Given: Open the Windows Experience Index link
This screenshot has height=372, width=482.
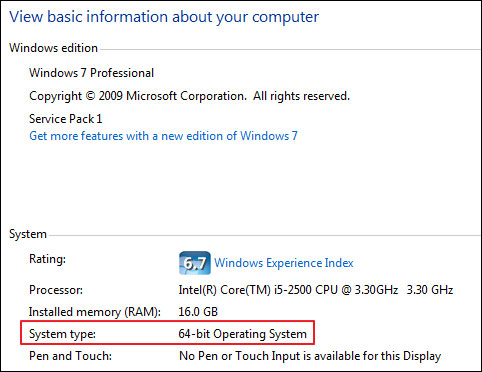Looking at the screenshot, I should [284, 263].
